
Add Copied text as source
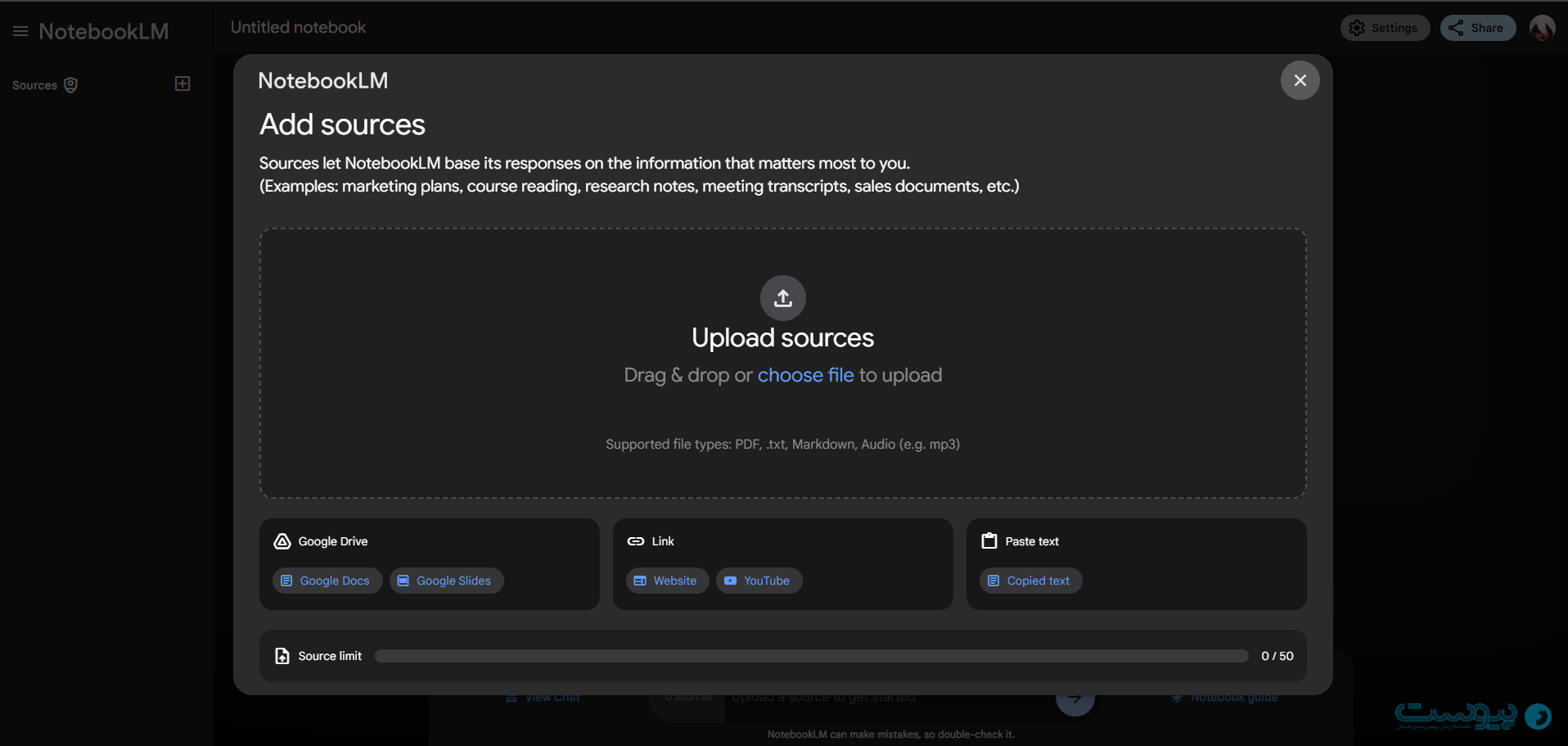(1030, 581)
